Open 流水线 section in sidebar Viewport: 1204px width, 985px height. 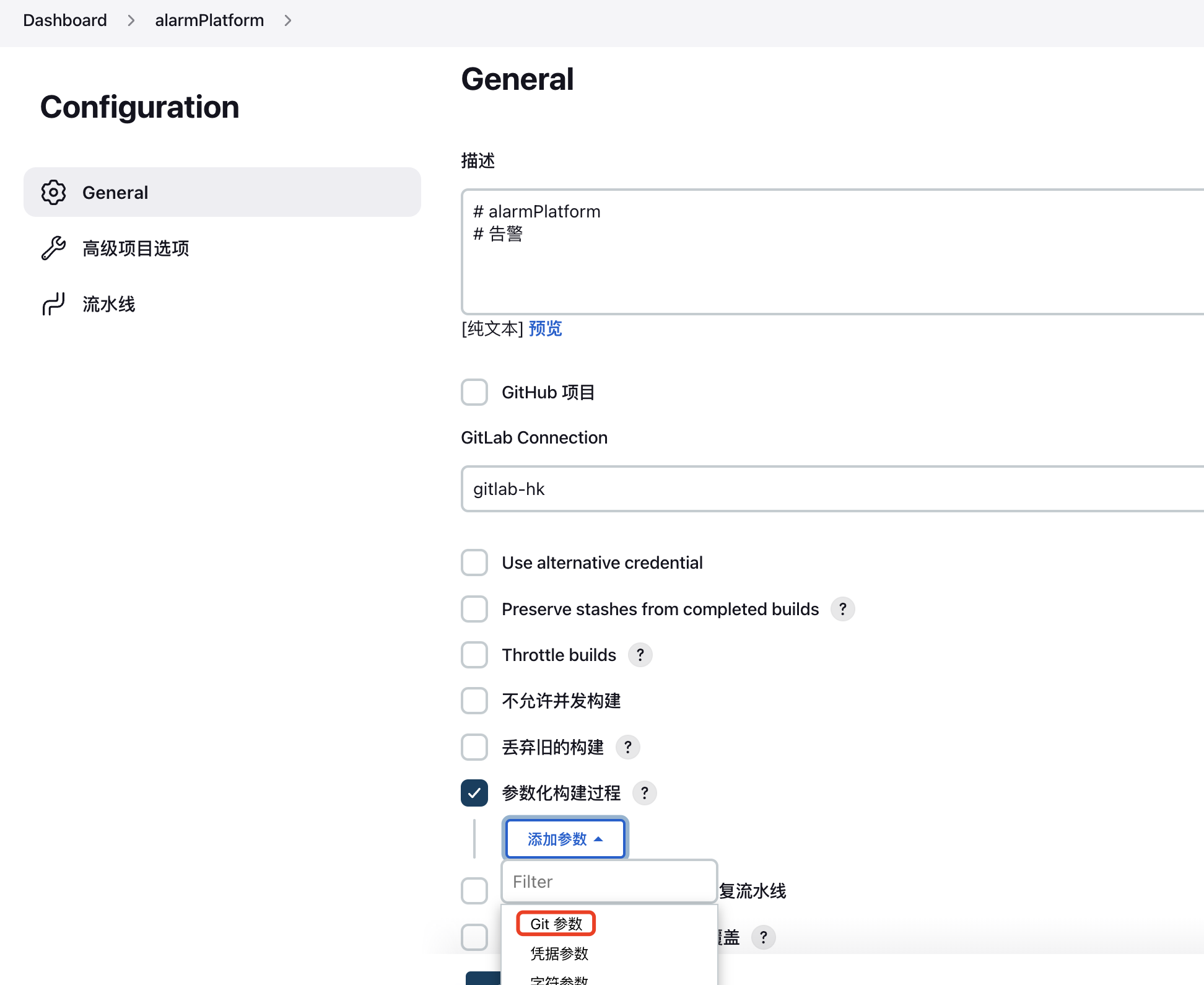coord(222,304)
